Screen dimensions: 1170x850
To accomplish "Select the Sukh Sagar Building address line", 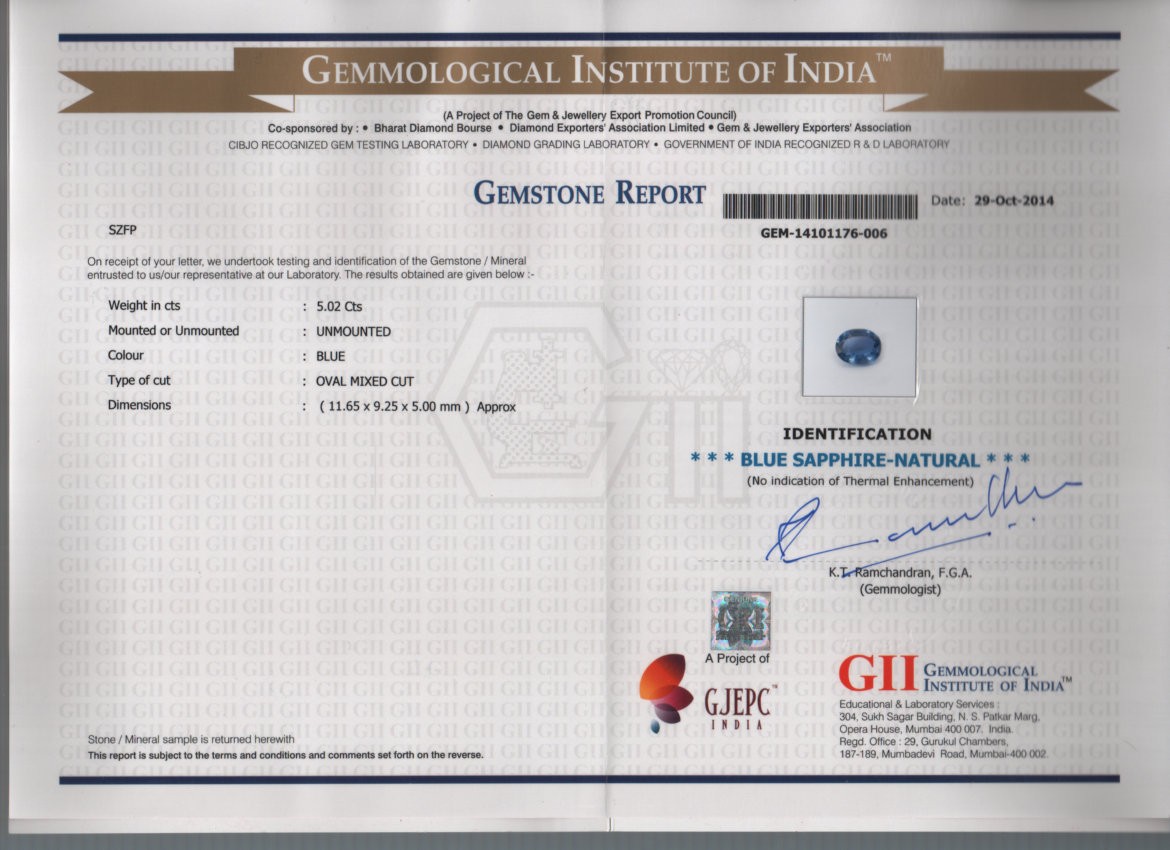I will [x=939, y=717].
